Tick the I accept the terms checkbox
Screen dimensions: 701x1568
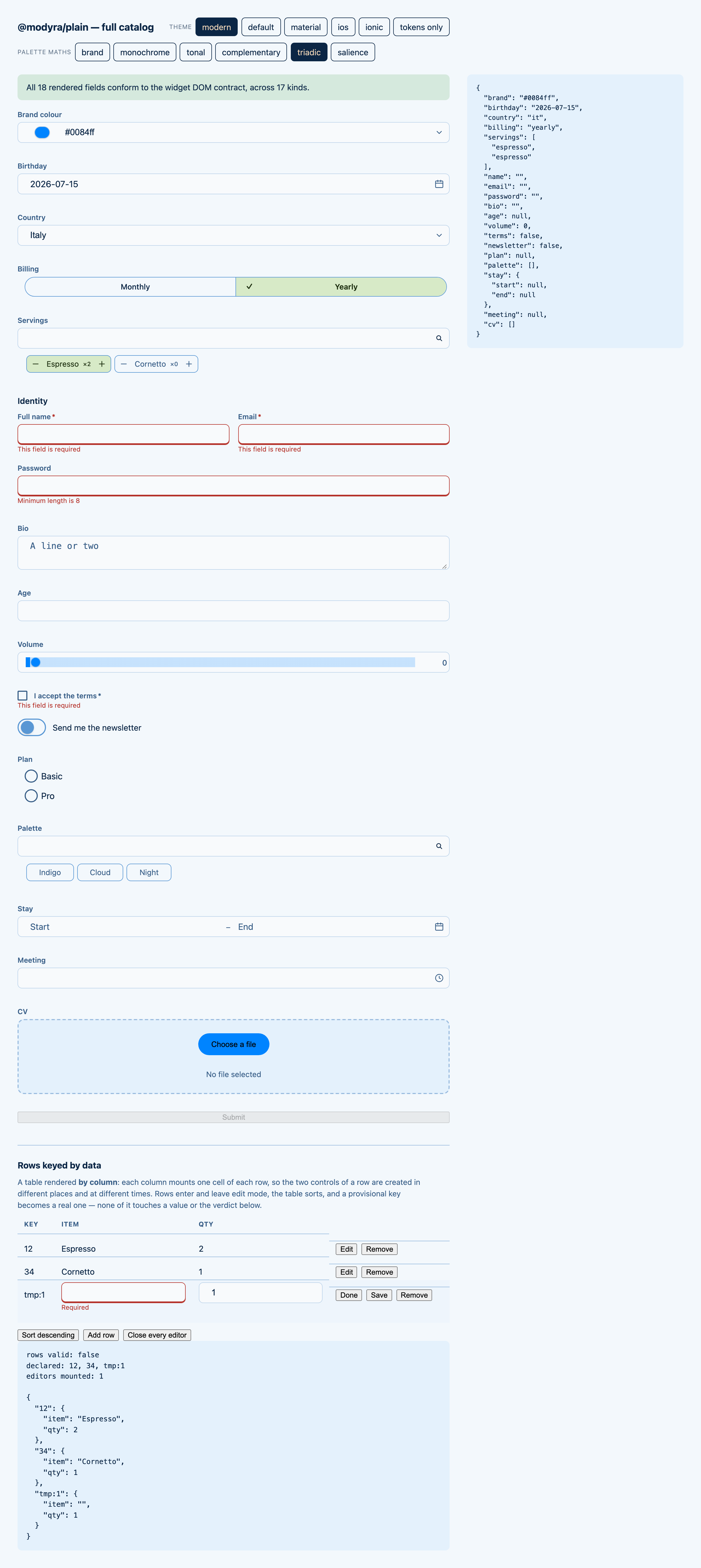[22, 695]
